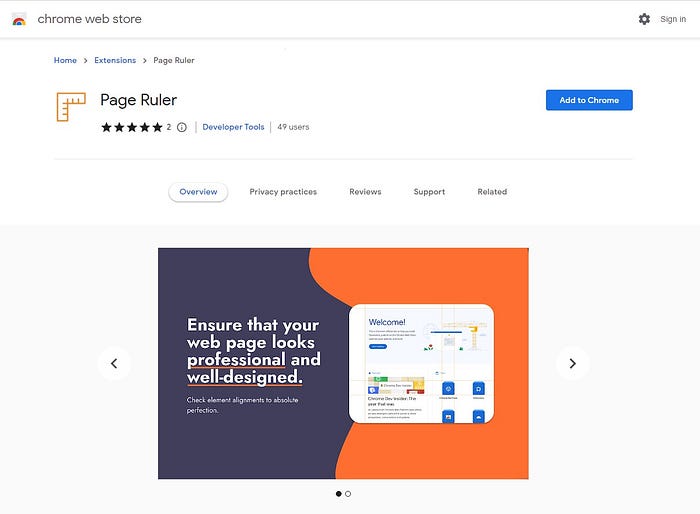Open Extensions breadcrumb link
The height and width of the screenshot is (514, 700).
pyautogui.click(x=115, y=60)
